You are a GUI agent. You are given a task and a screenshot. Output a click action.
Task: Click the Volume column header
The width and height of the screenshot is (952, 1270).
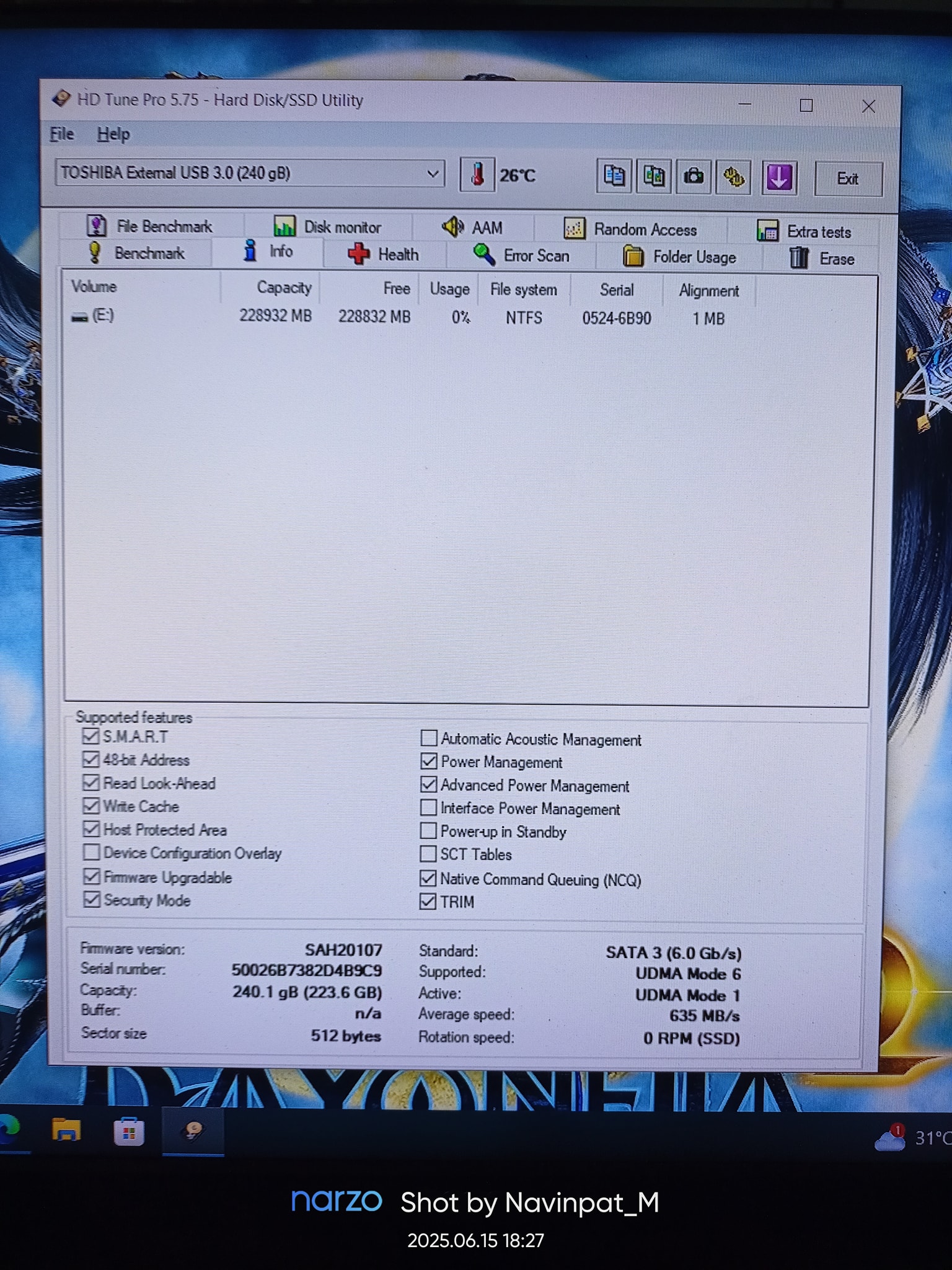click(143, 286)
